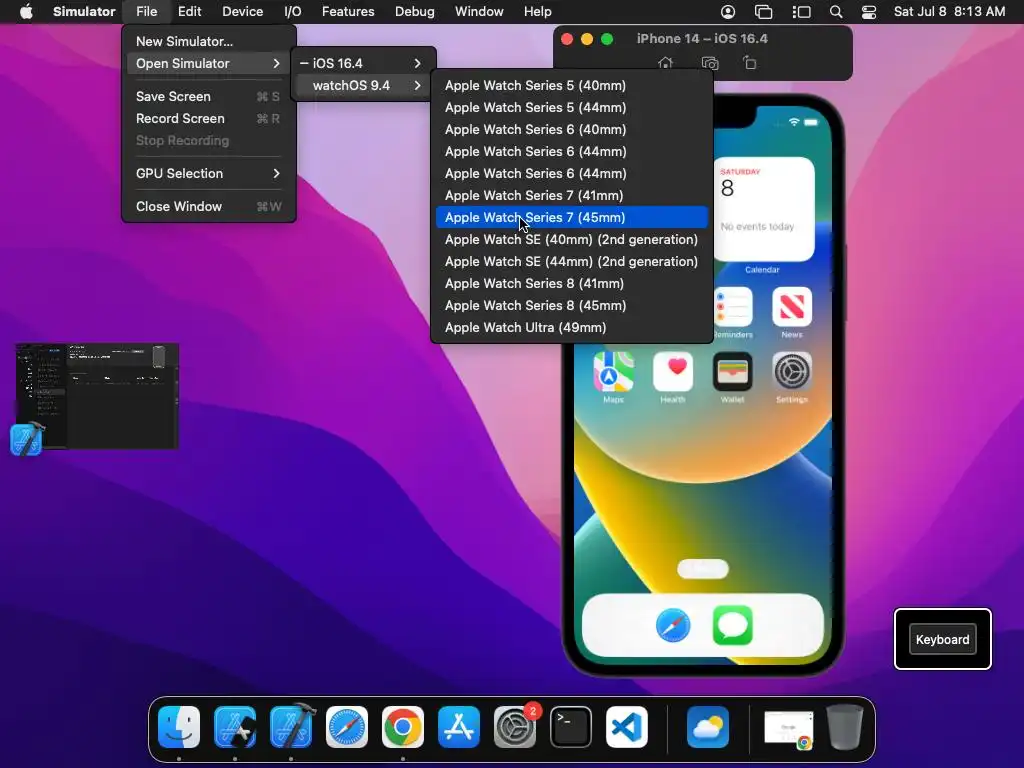Expand the GPU Selection submenu
Viewport: 1024px width, 768px height.
coord(208,173)
